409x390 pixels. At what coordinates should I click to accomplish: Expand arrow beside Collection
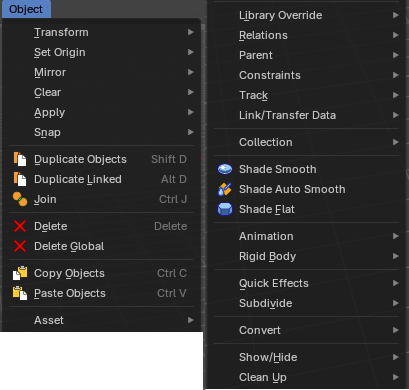click(396, 142)
